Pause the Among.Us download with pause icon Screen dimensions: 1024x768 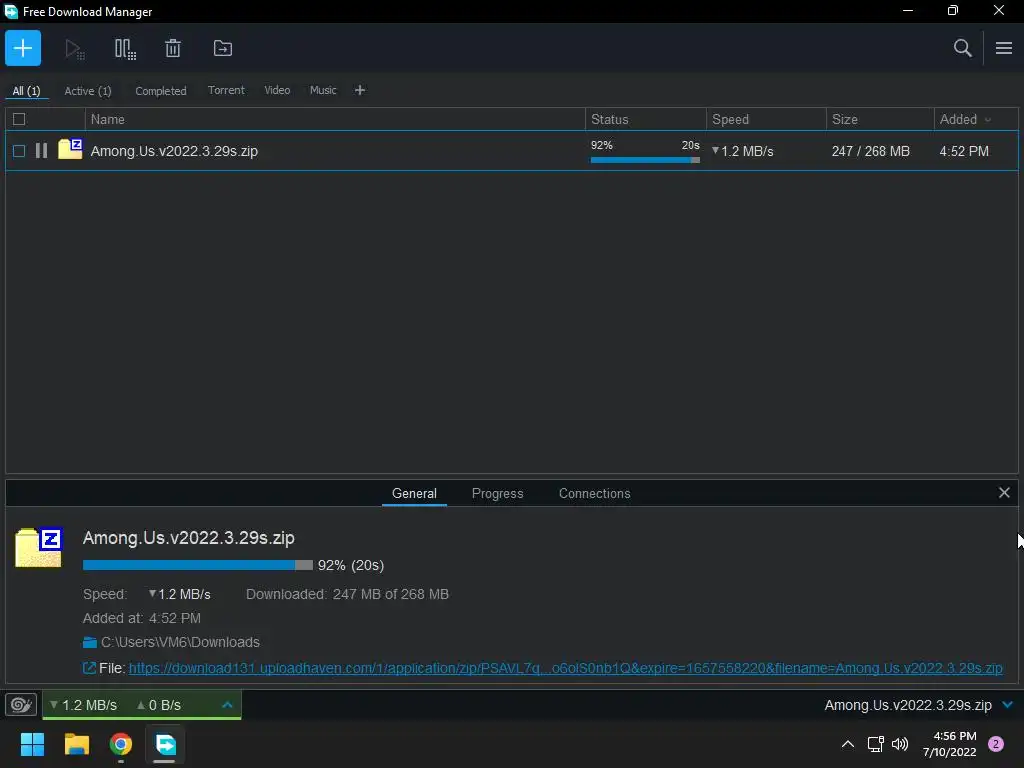[41, 151]
